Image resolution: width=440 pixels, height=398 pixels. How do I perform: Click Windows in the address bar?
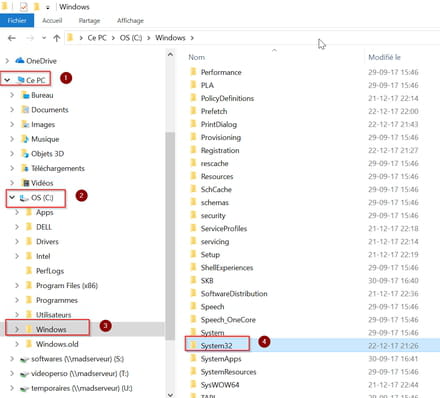pos(170,38)
